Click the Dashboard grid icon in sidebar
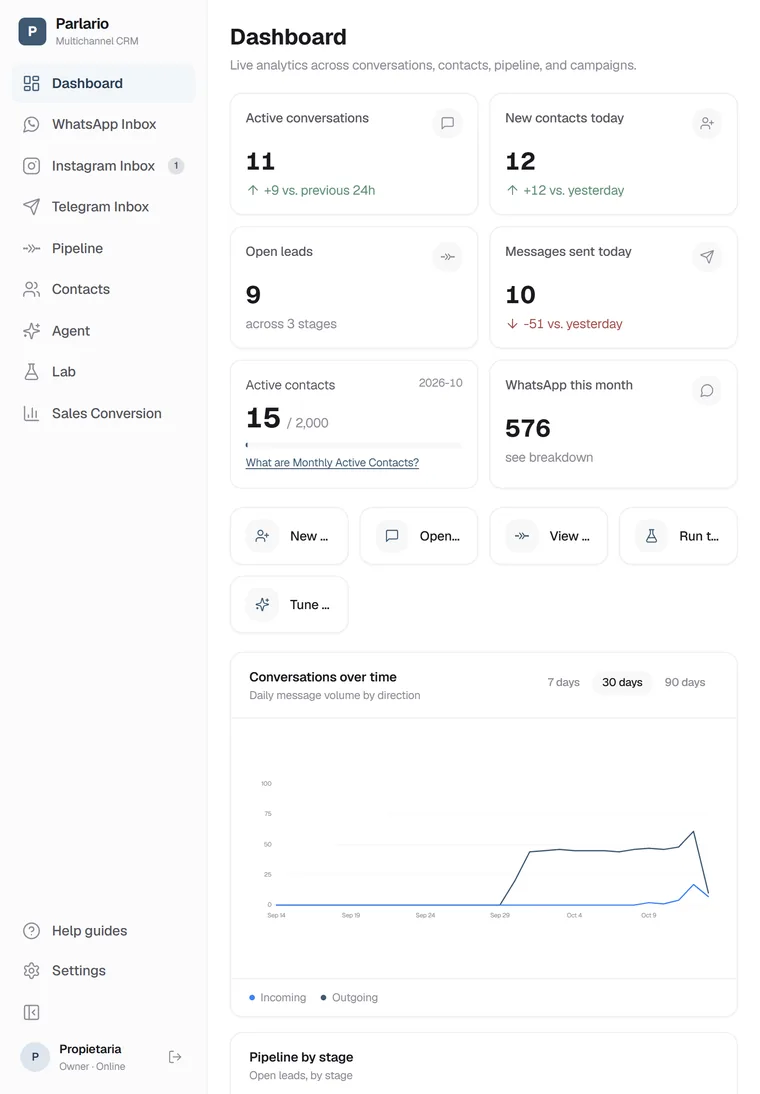The height and width of the screenshot is (1094, 760). click(x=31, y=84)
